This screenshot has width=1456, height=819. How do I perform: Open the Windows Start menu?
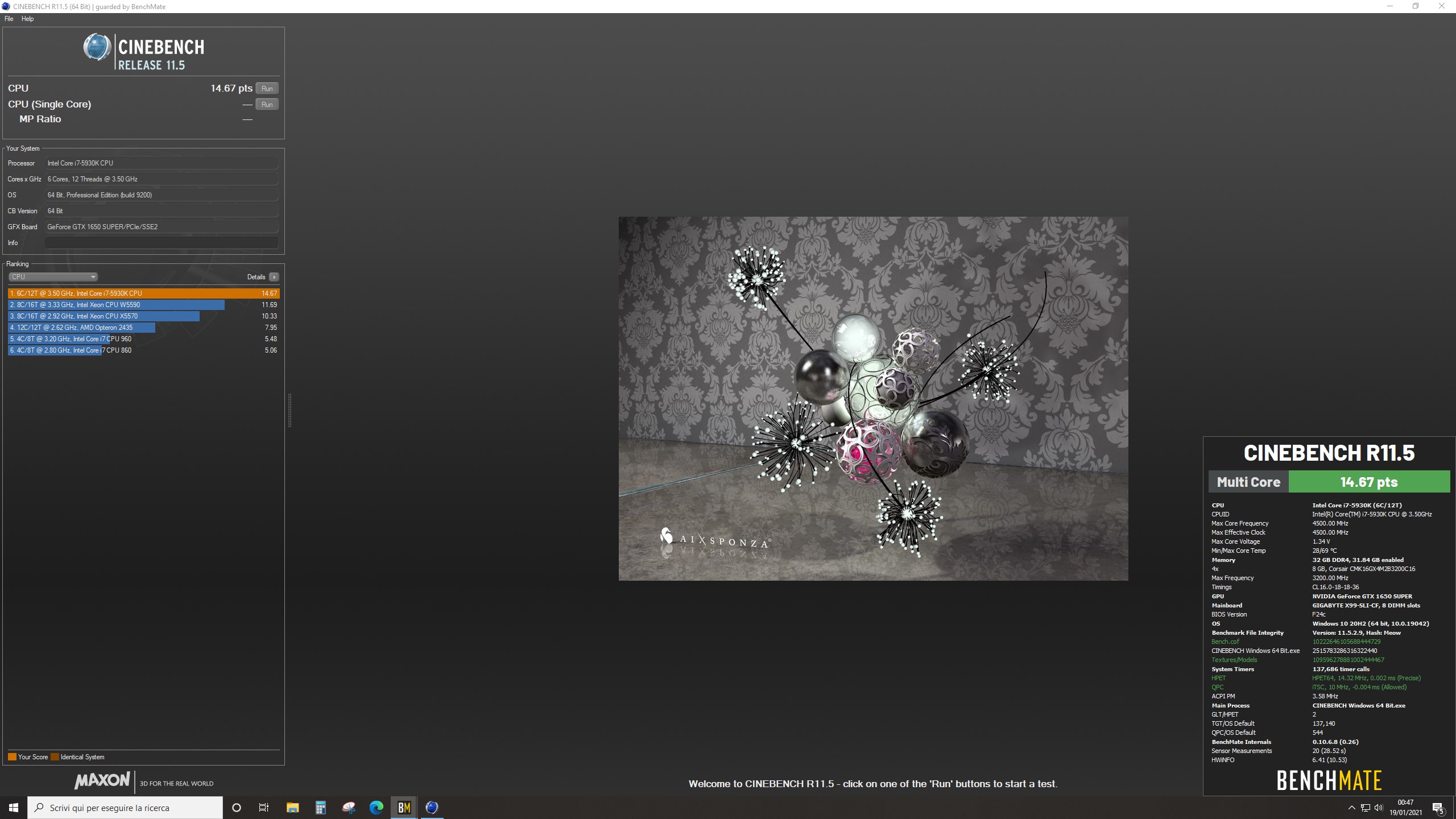(x=14, y=808)
